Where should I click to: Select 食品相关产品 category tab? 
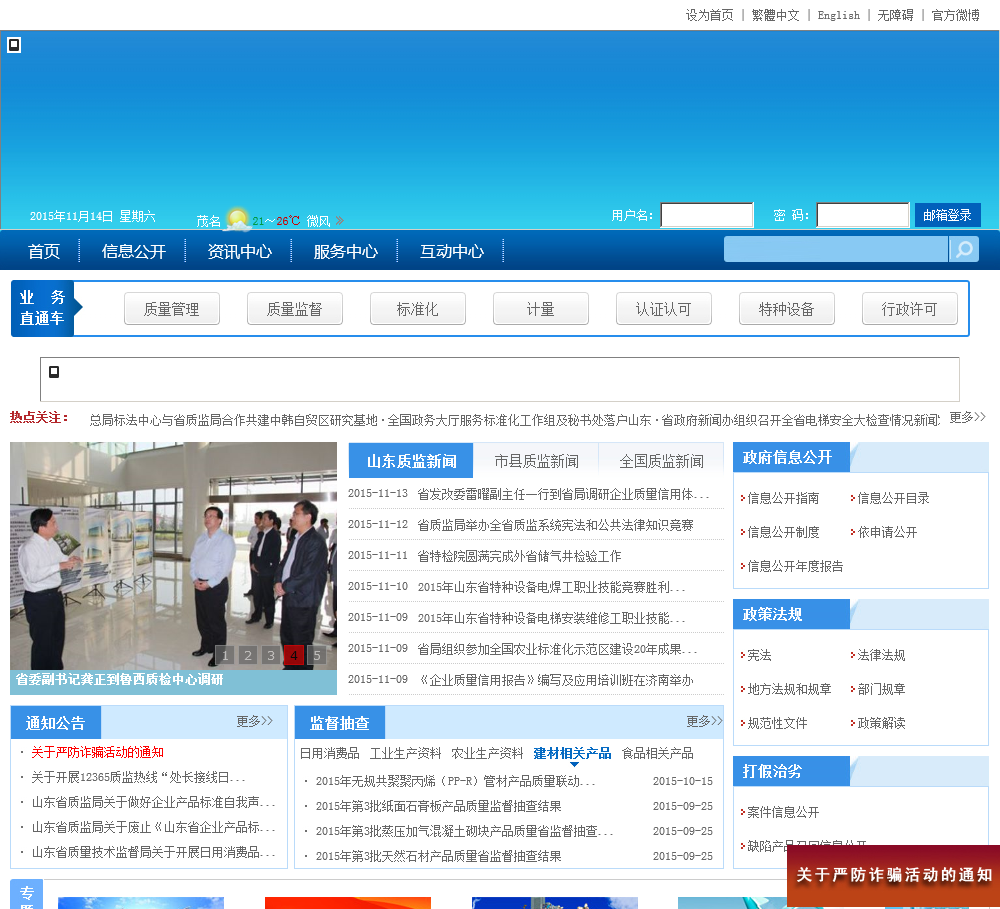[x=657, y=753]
